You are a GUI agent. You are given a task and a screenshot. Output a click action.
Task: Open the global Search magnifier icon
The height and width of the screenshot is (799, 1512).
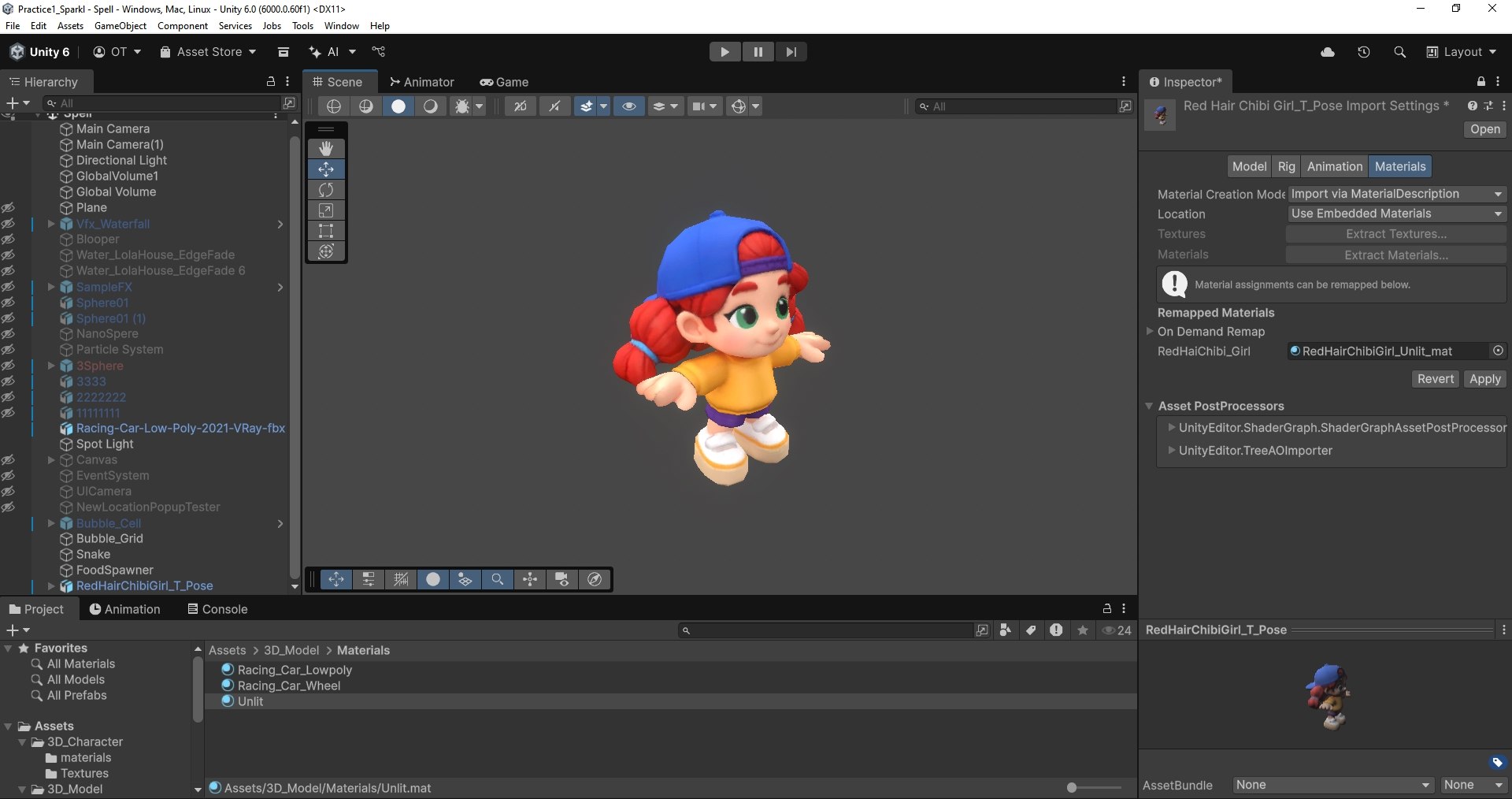coord(1399,52)
